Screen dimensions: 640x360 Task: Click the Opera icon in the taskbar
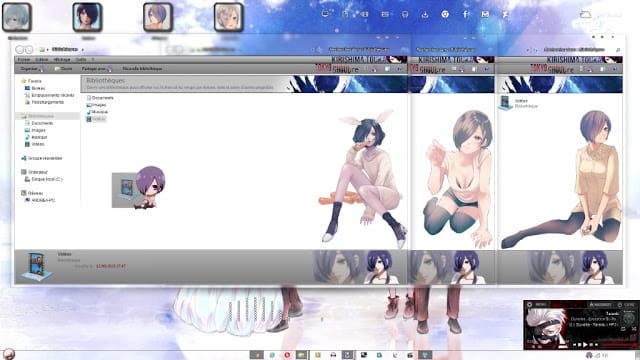(287, 355)
